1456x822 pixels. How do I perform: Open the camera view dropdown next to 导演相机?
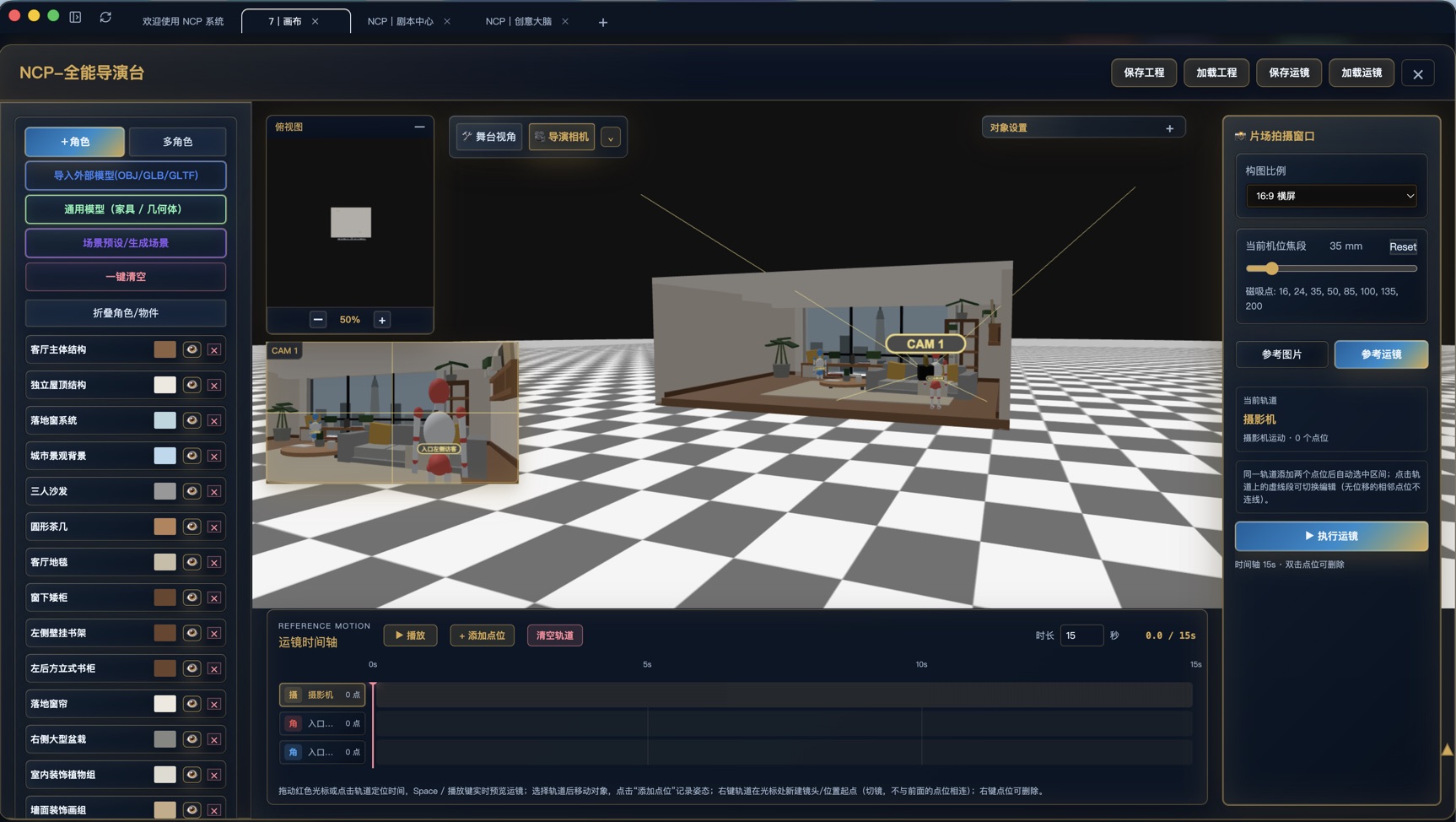coord(611,138)
